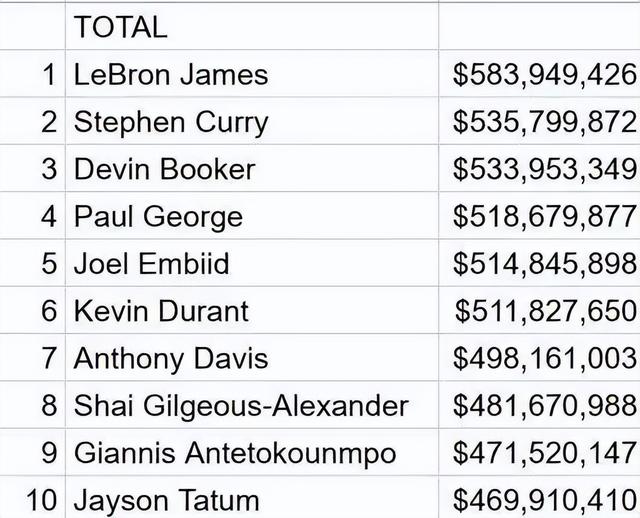Click the Devin Booker name cell
The image size is (640, 518).
252,168
